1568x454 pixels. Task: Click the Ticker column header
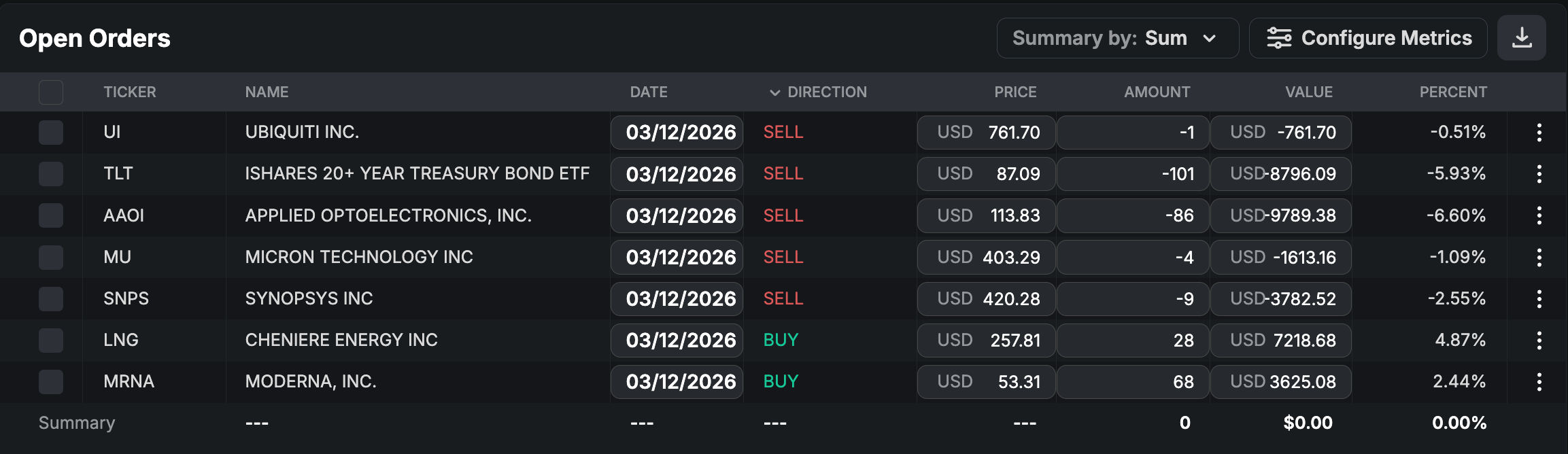pos(129,92)
